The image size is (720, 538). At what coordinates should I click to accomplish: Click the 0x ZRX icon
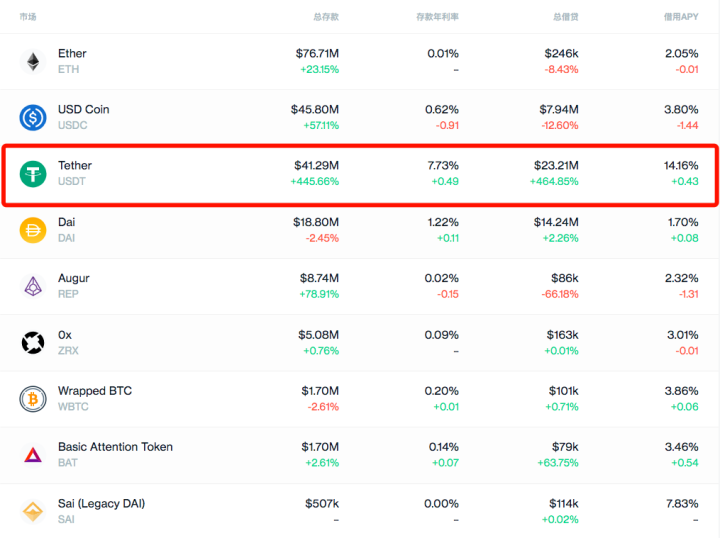pyautogui.click(x=33, y=343)
